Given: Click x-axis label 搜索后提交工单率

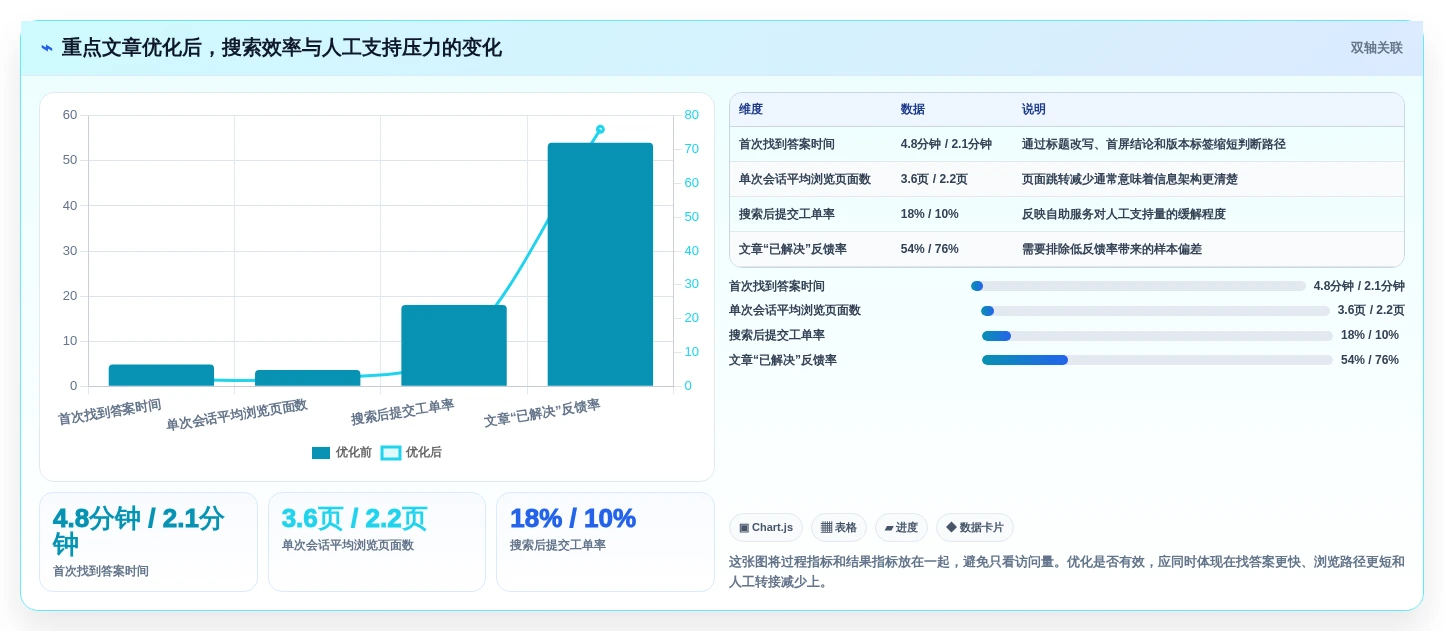Looking at the screenshot, I should pyautogui.click(x=402, y=412).
